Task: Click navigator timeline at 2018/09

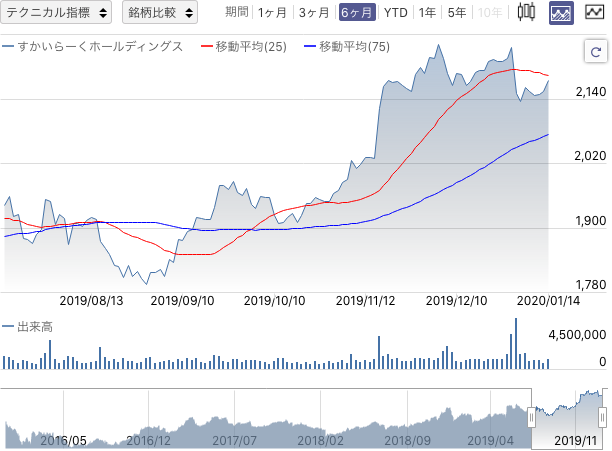Action: [x=407, y=440]
